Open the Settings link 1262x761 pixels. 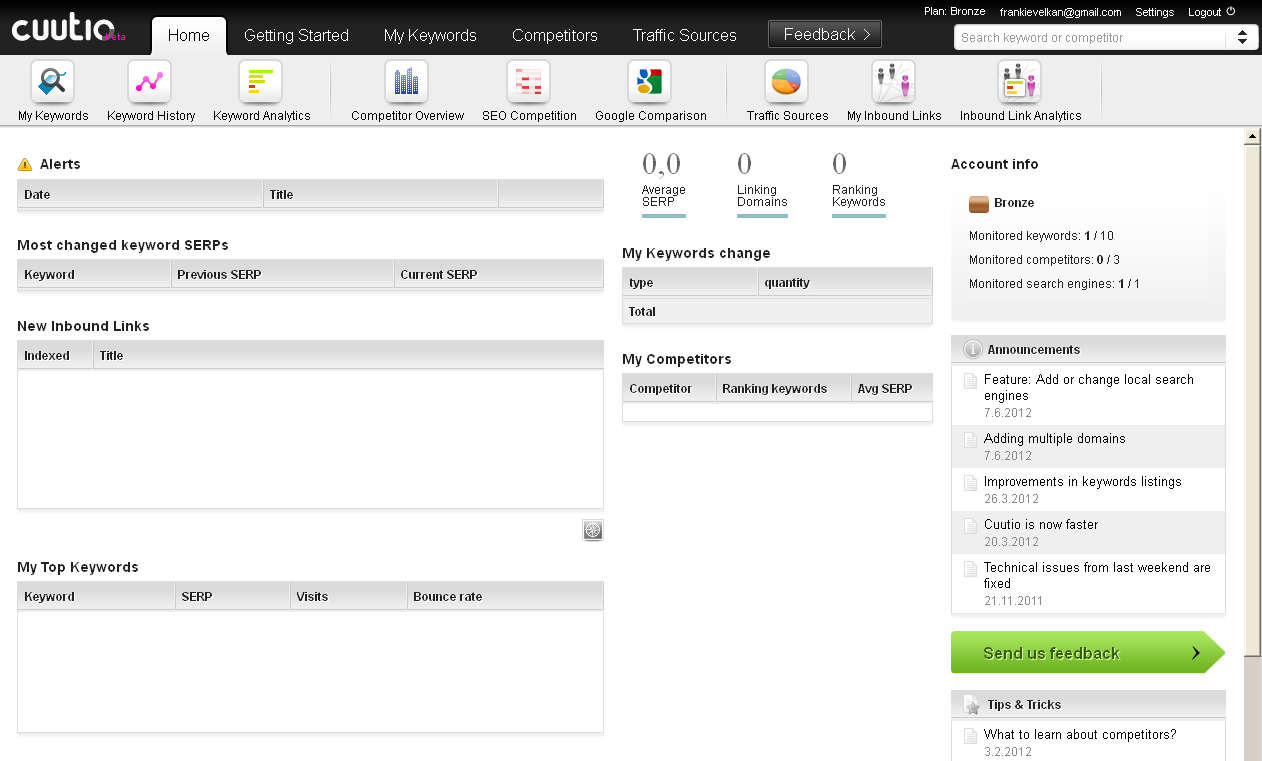(1154, 12)
